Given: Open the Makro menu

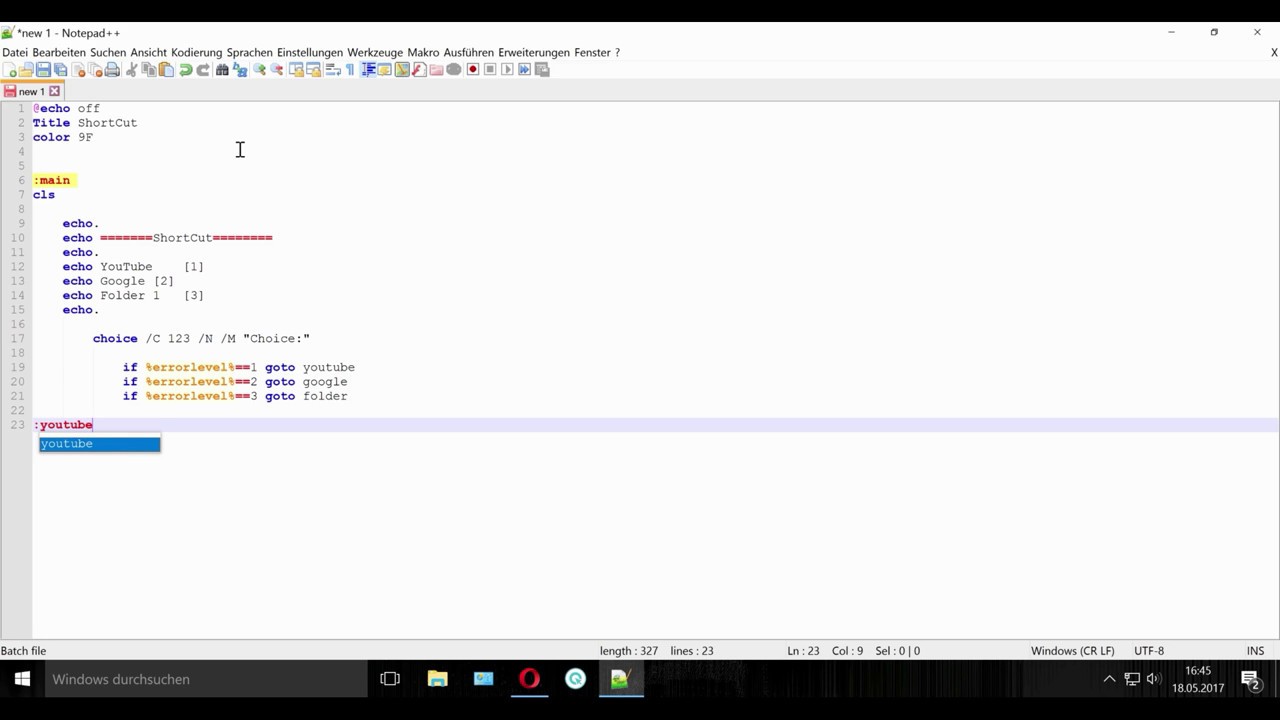Looking at the screenshot, I should [x=423, y=52].
